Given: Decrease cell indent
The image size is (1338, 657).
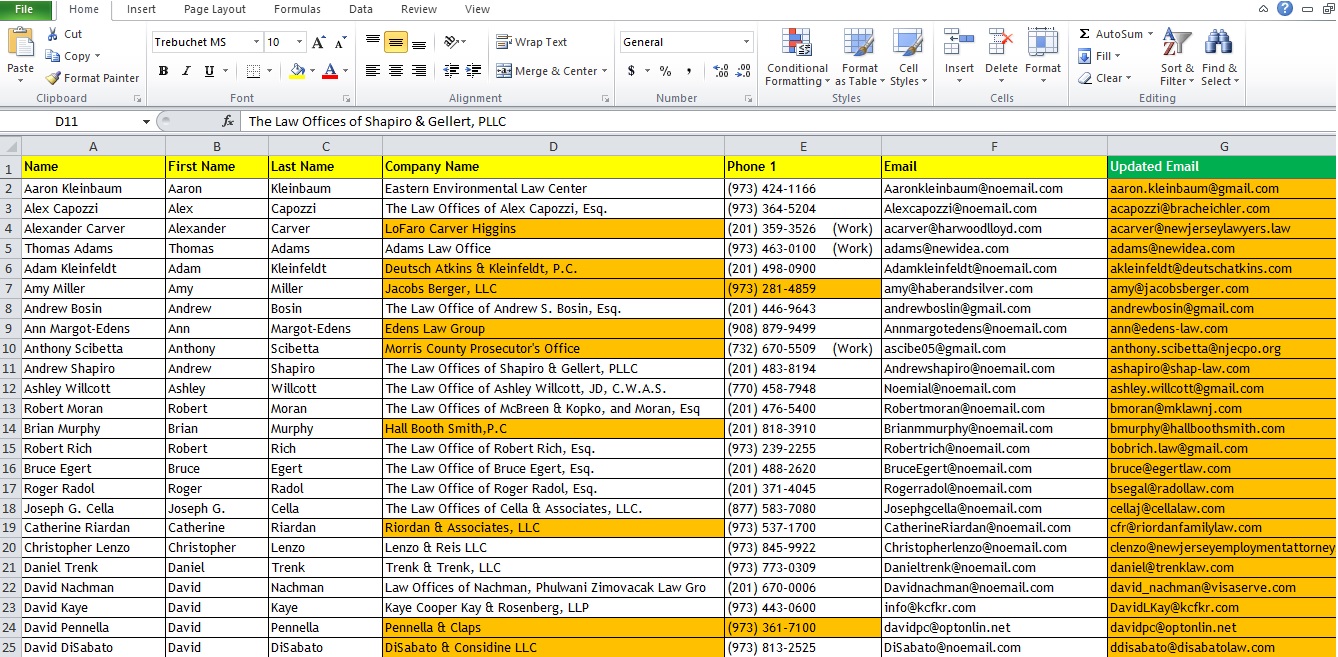Looking at the screenshot, I should (x=450, y=71).
